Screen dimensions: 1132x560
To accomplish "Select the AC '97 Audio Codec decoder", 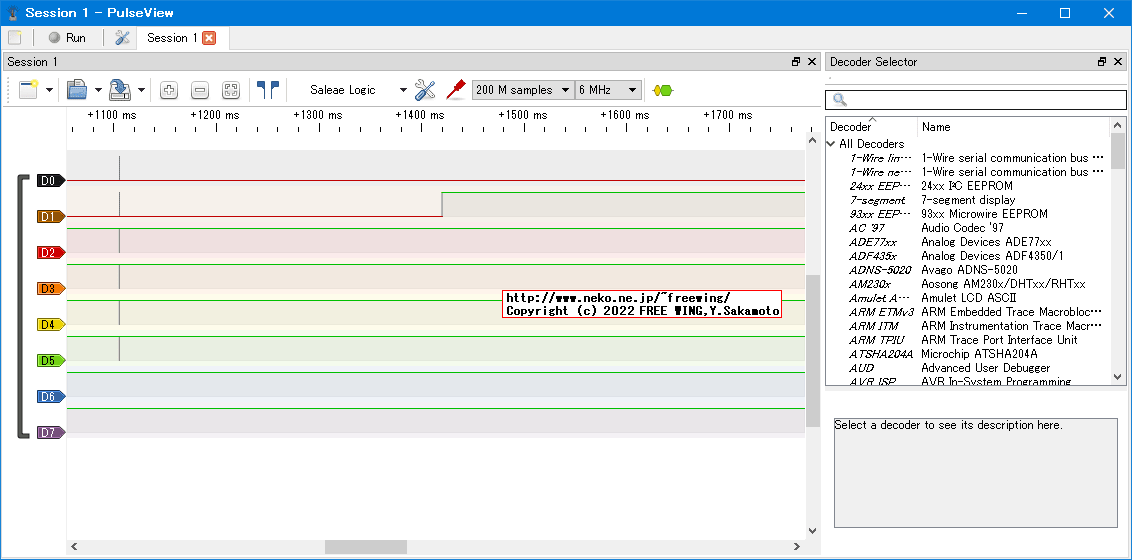I will (x=967, y=228).
